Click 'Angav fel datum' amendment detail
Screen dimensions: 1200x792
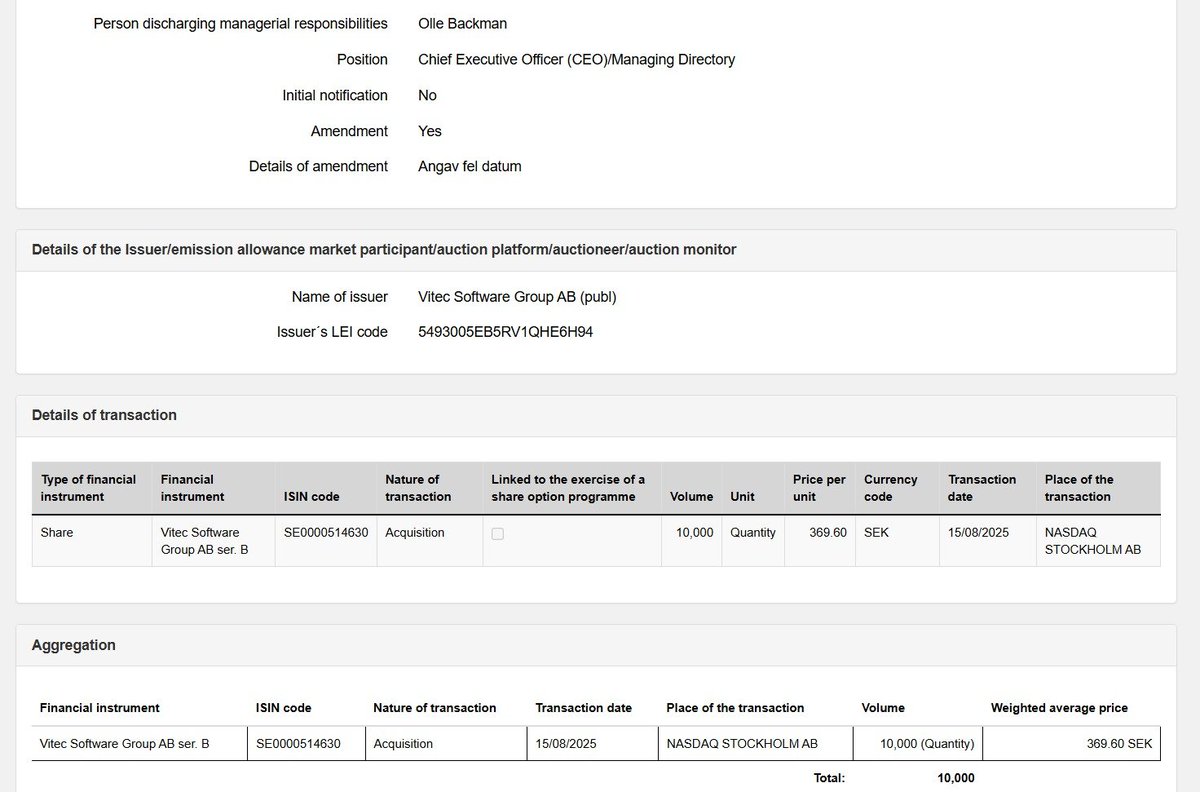469,166
